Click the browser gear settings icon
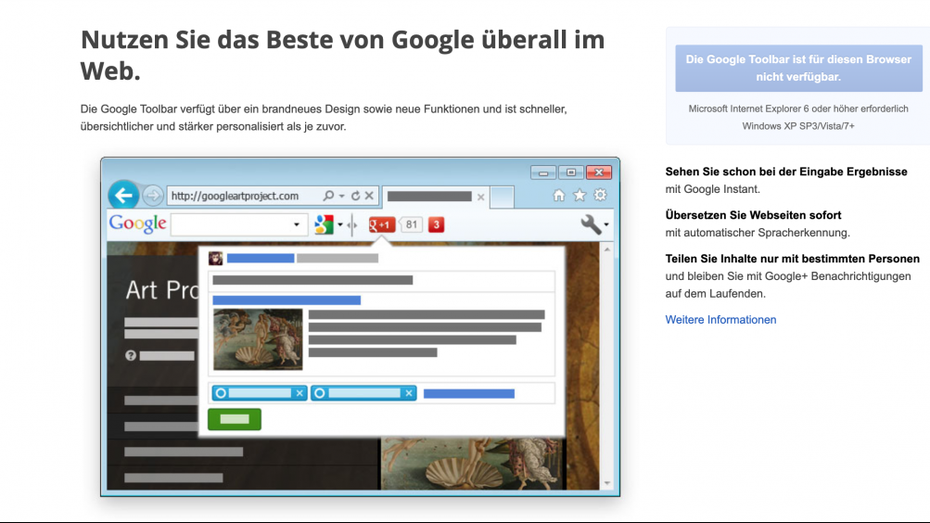 pos(600,196)
